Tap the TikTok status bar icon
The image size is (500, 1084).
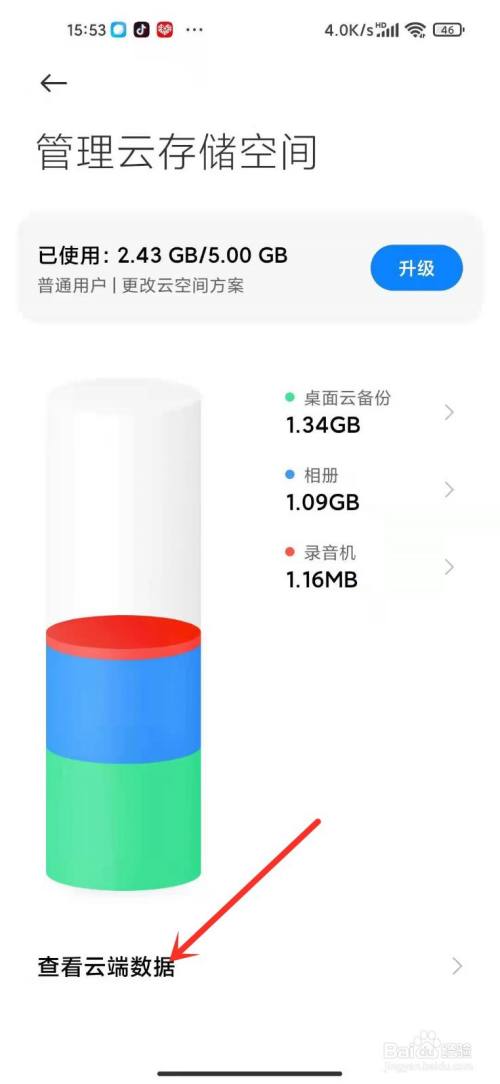pos(141,30)
